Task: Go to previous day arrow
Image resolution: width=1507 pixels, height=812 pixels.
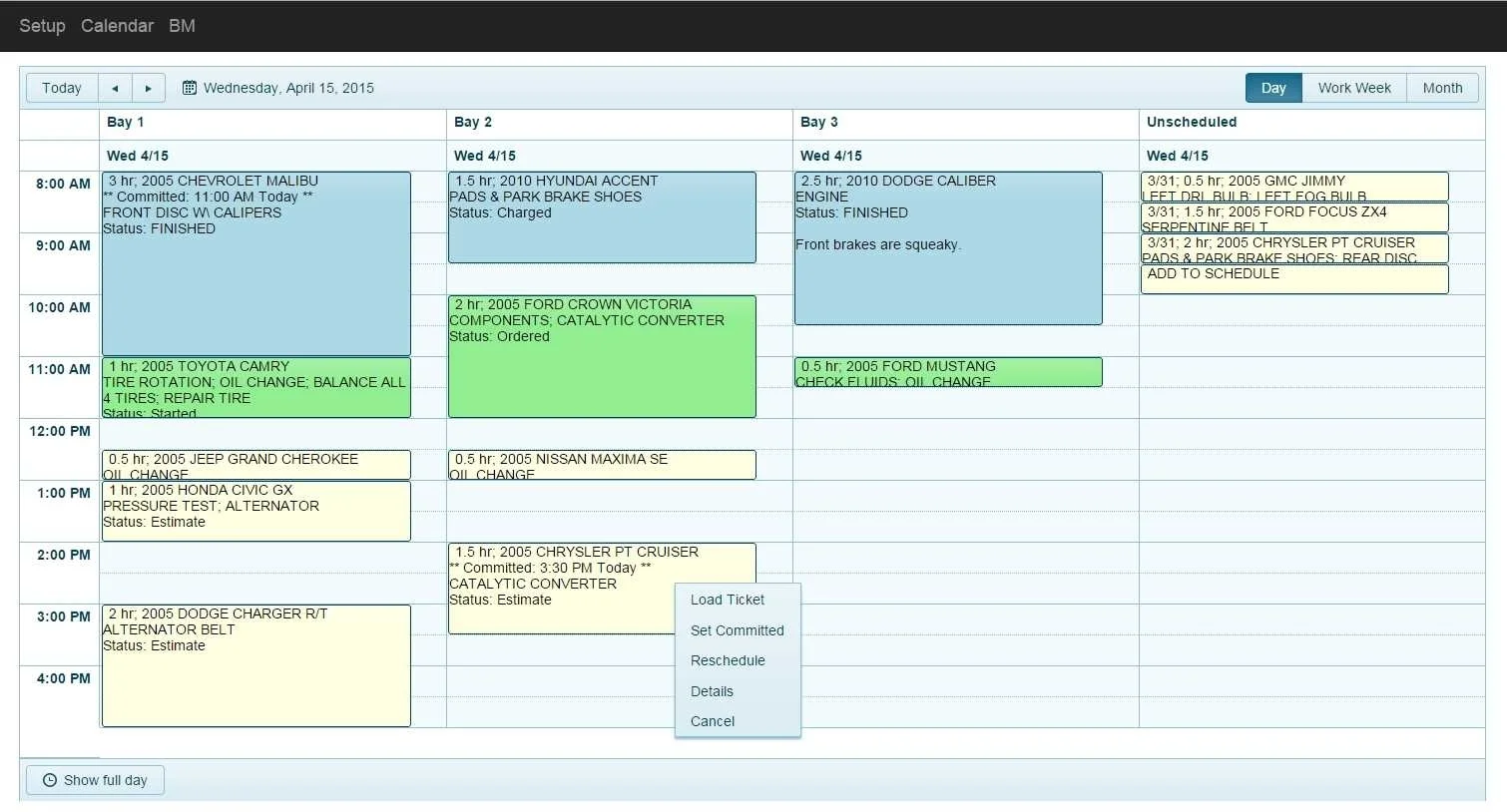Action: pyautogui.click(x=115, y=88)
